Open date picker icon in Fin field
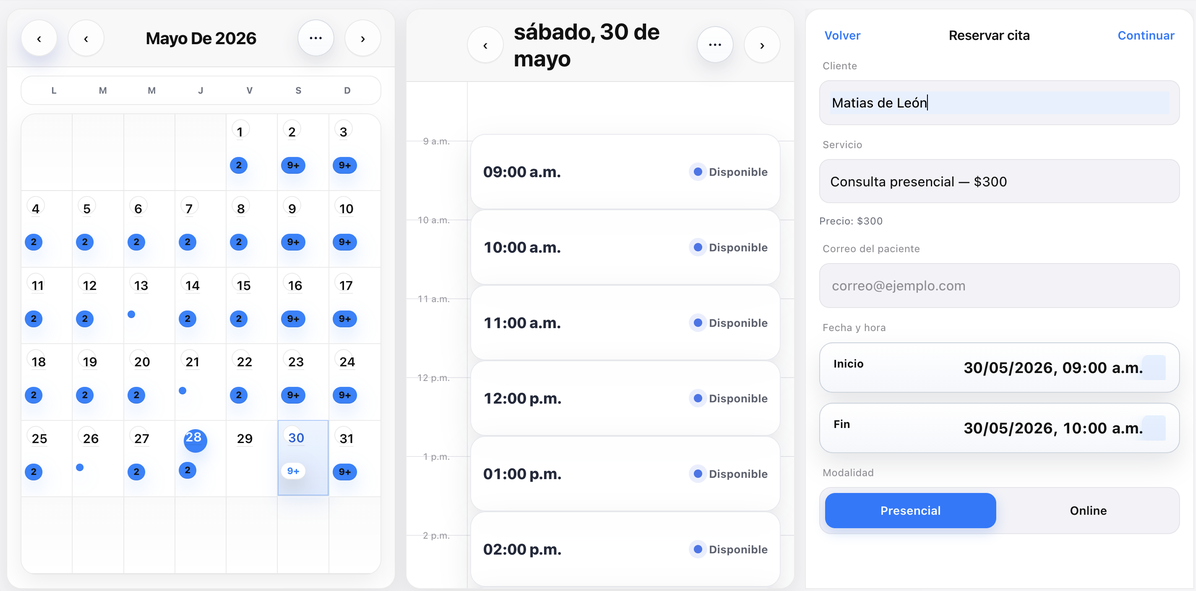1196x591 pixels. [1154, 428]
